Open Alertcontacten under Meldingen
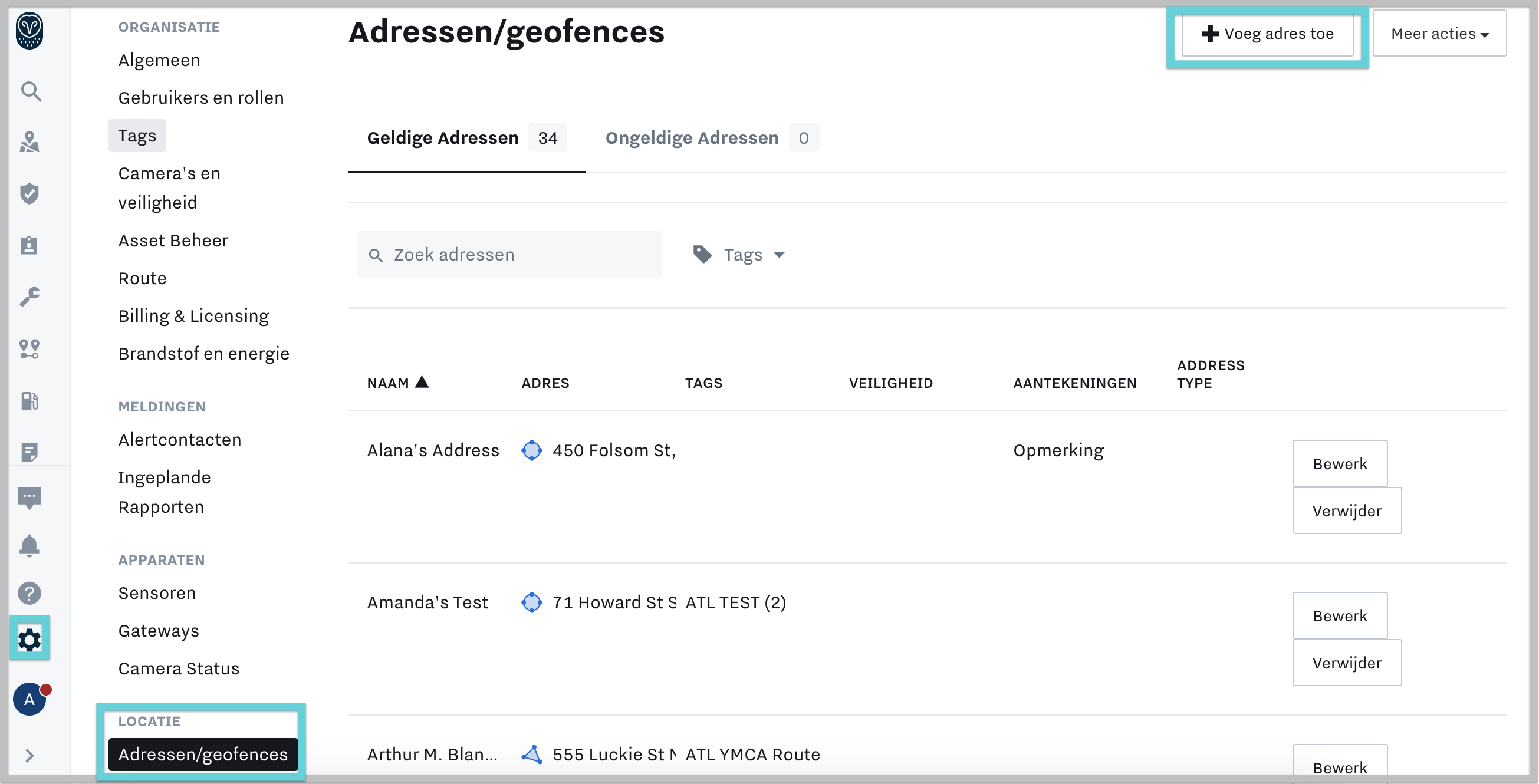The image size is (1539, 784). (x=179, y=440)
